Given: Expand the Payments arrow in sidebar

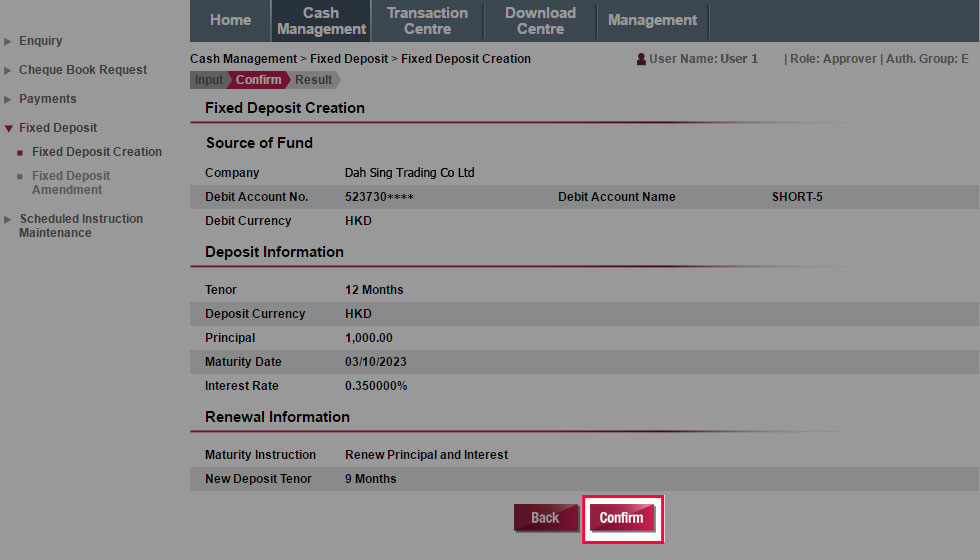Looking at the screenshot, I should point(8,99).
